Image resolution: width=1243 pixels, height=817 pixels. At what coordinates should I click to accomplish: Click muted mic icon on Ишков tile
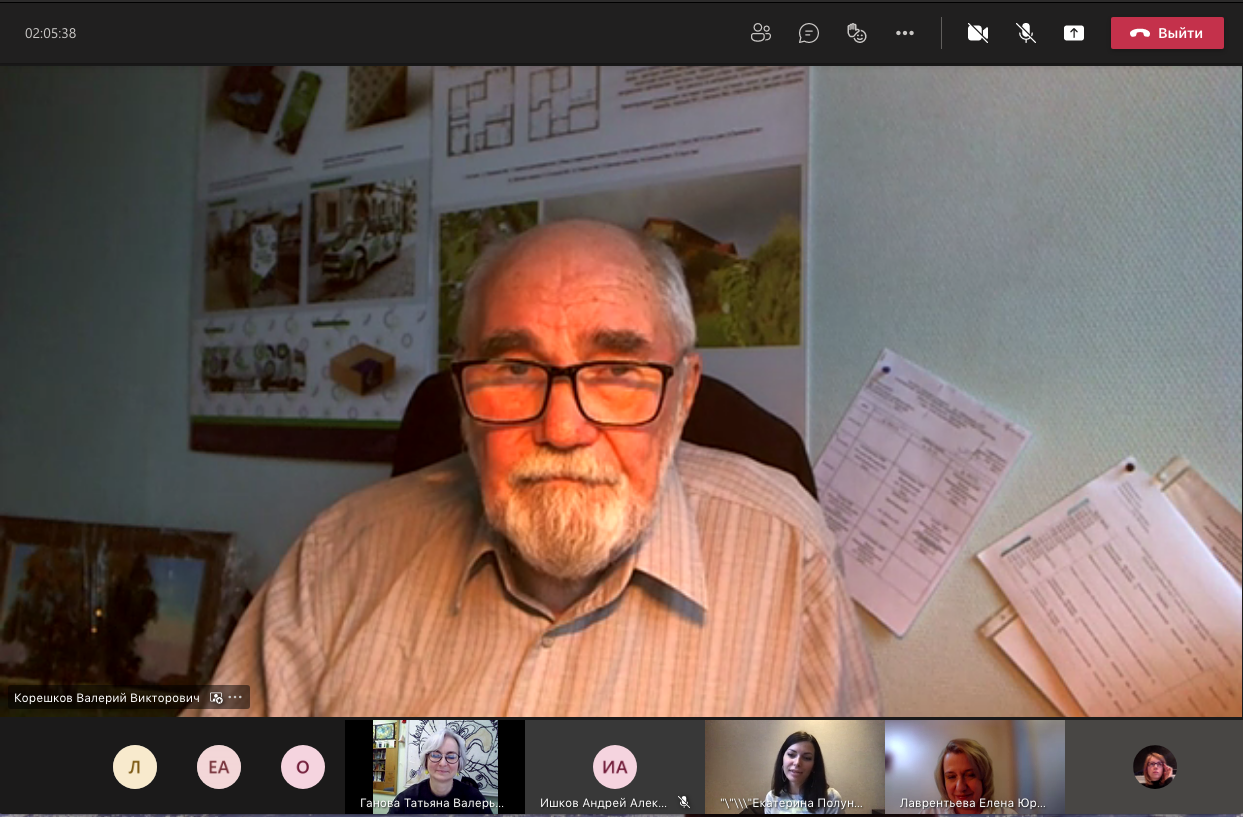[684, 802]
